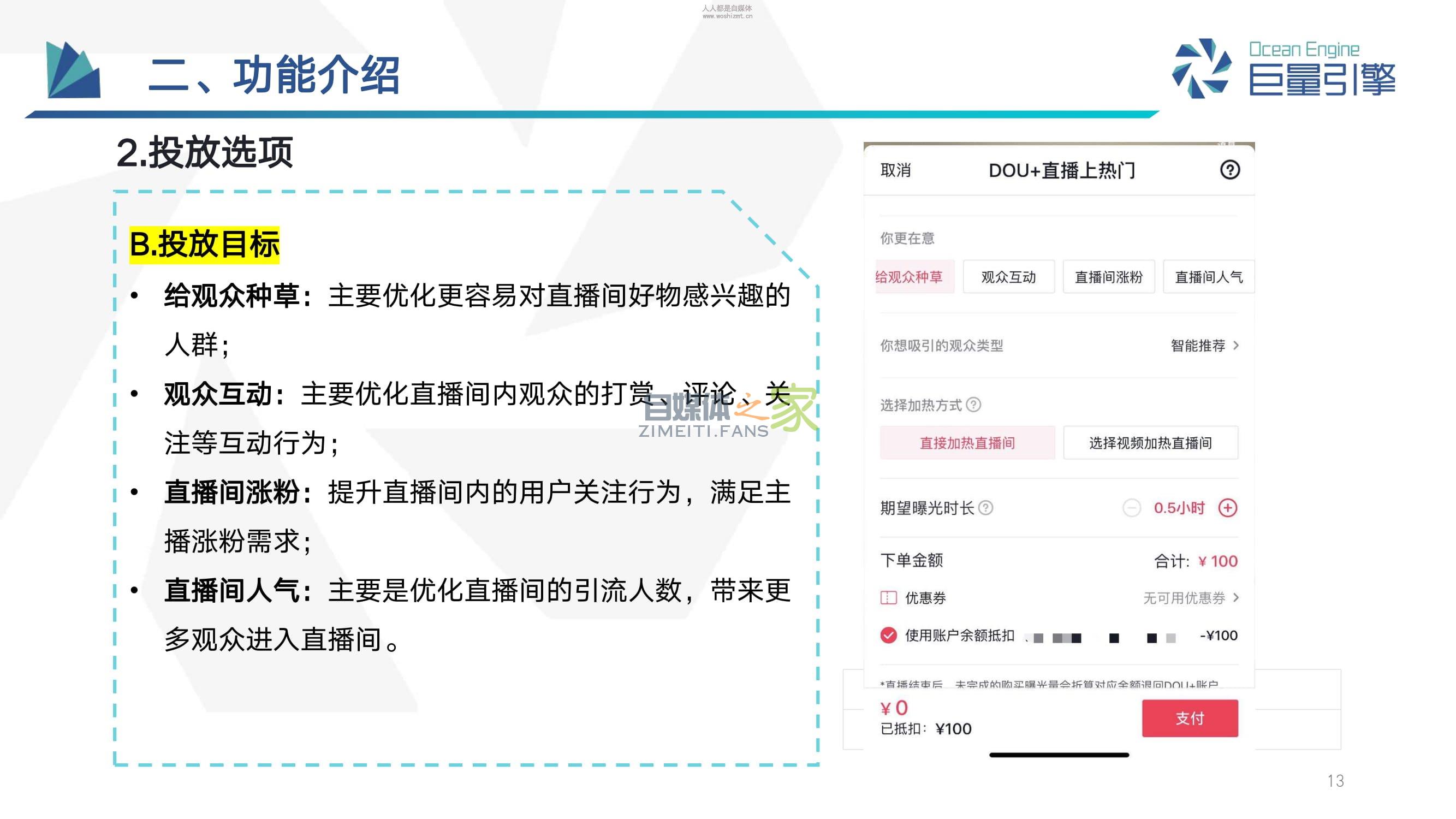The height and width of the screenshot is (819, 1456).
Task: Switch to 观众互动 tab
Action: 1008,277
